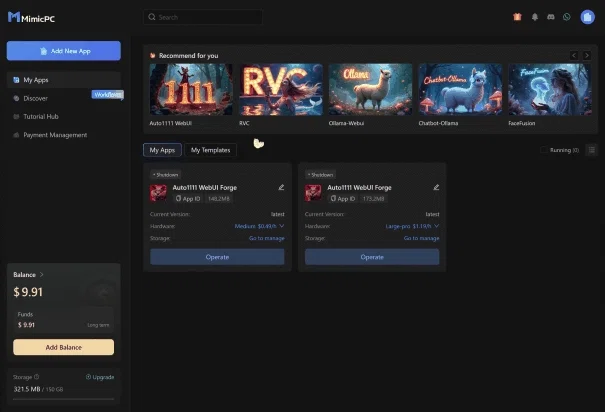
Task: Edit name of first Auto1111 WebUI Forge app
Action: tap(281, 187)
